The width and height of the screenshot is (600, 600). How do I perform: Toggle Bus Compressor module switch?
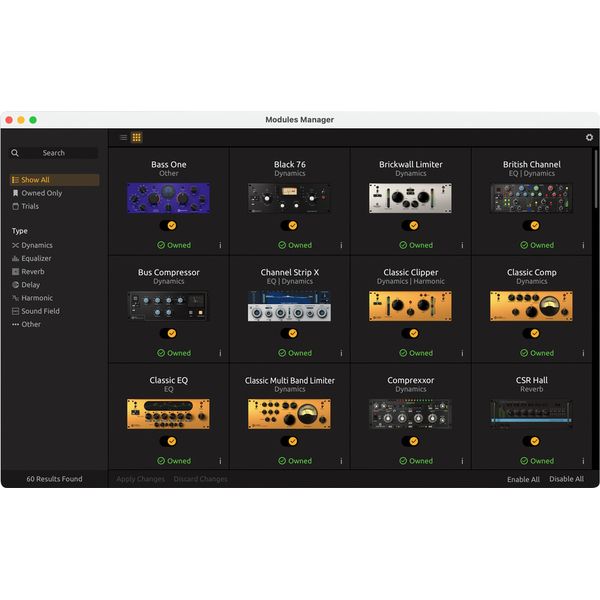[x=168, y=333]
